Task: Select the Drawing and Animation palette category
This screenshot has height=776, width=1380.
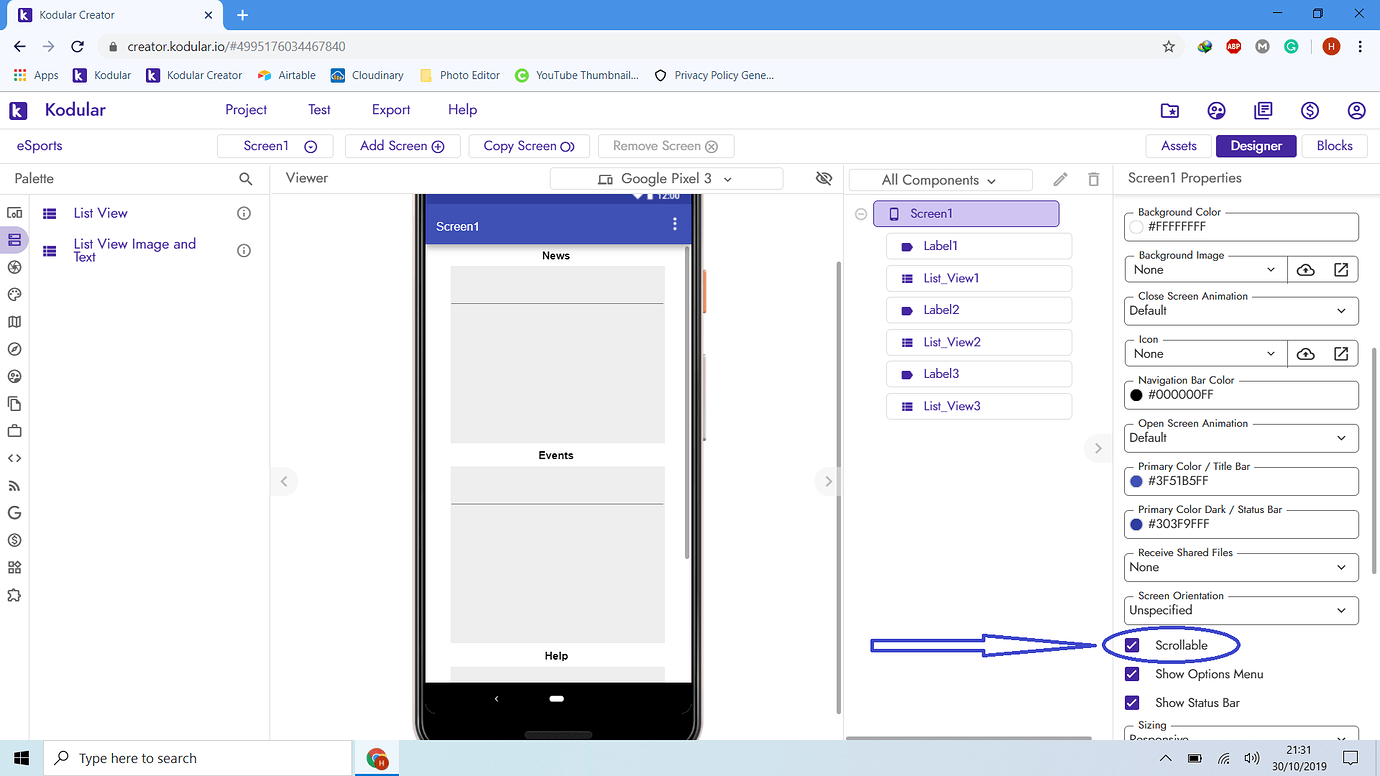Action: (14, 294)
